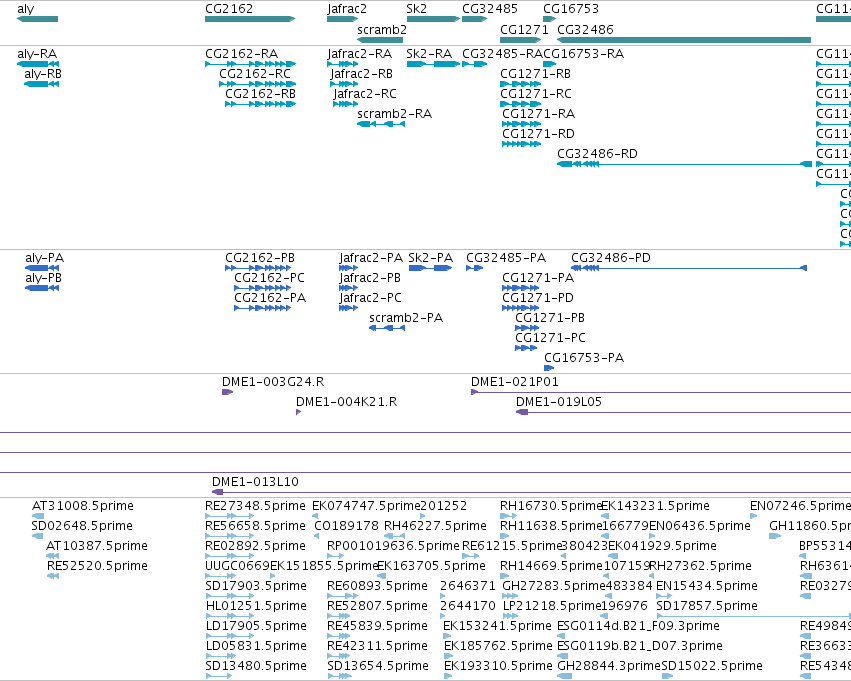Select the 'scramb2-PA' protein label
851x681 pixels.
point(406,318)
